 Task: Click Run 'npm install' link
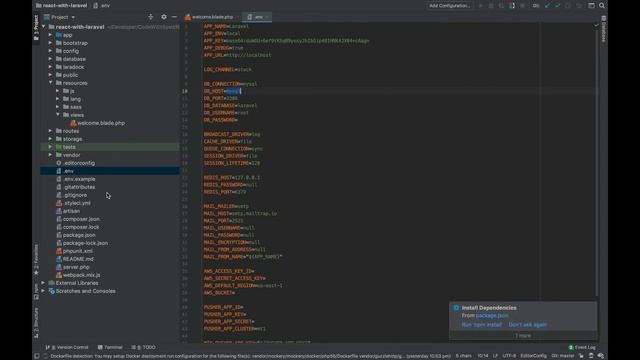coord(482,325)
